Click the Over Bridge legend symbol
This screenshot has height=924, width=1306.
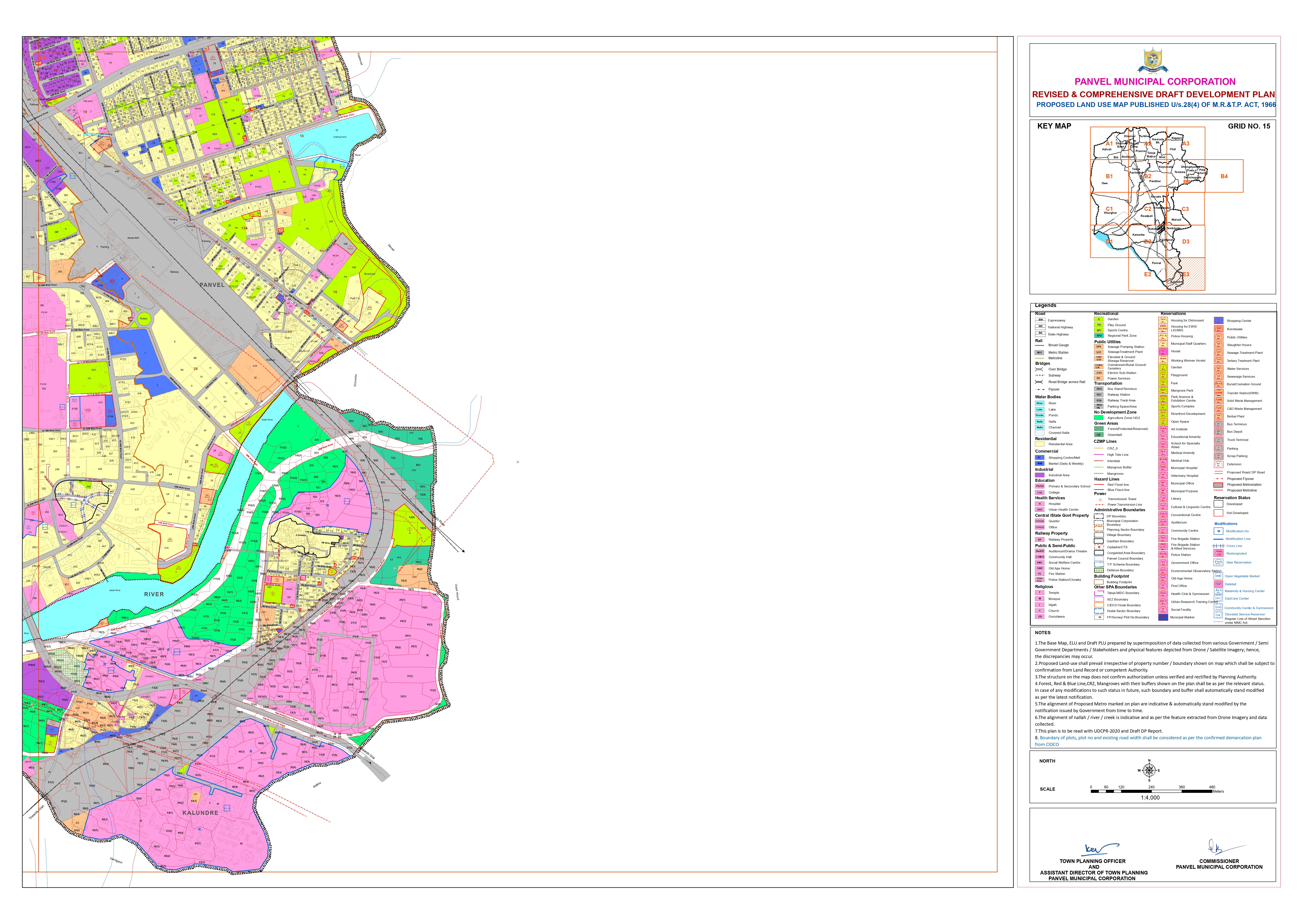click(1039, 369)
